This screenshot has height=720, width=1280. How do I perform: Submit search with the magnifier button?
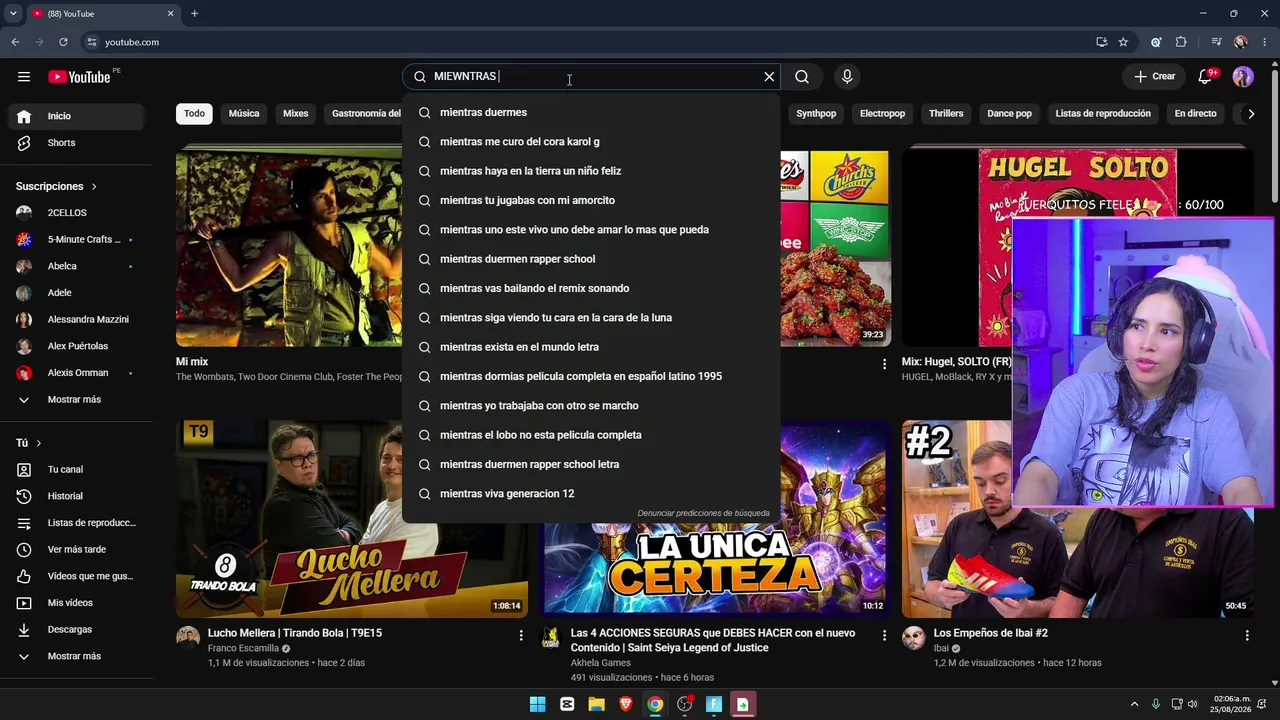[802, 77]
